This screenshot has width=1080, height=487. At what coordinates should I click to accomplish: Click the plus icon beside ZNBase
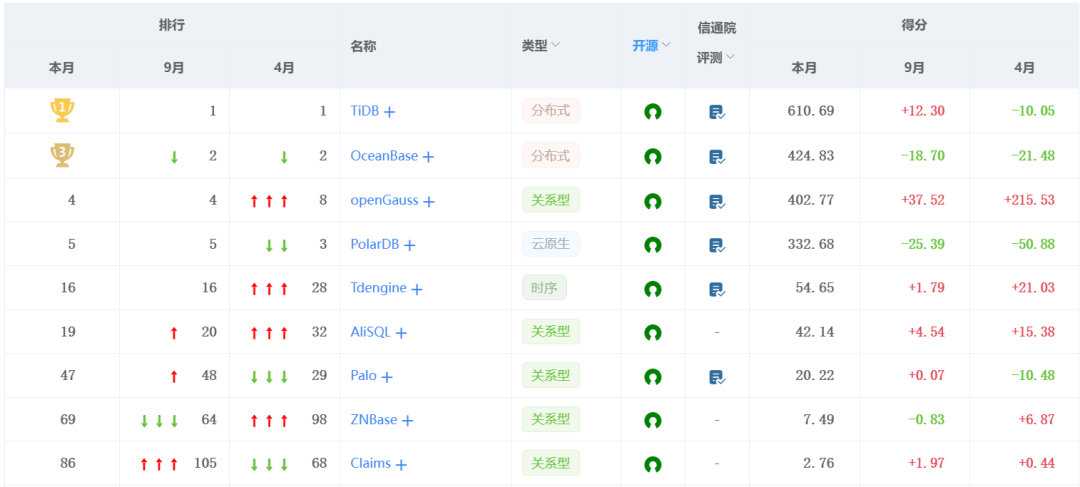click(x=407, y=420)
